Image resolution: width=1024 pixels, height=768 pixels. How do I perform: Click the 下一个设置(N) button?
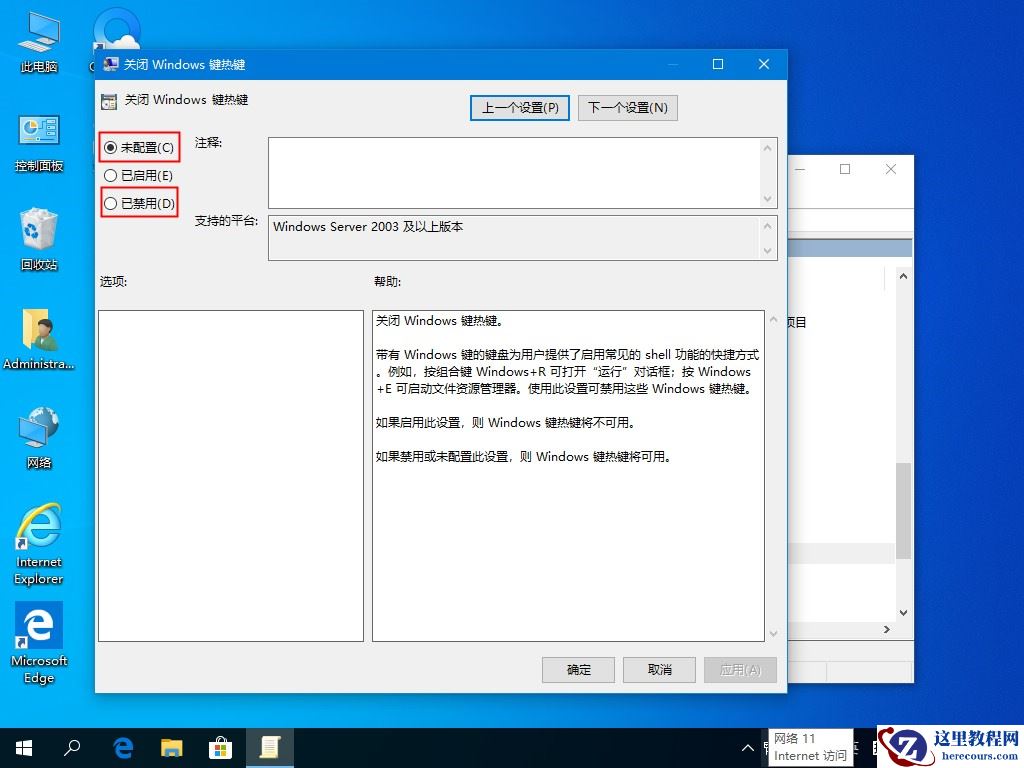(627, 107)
